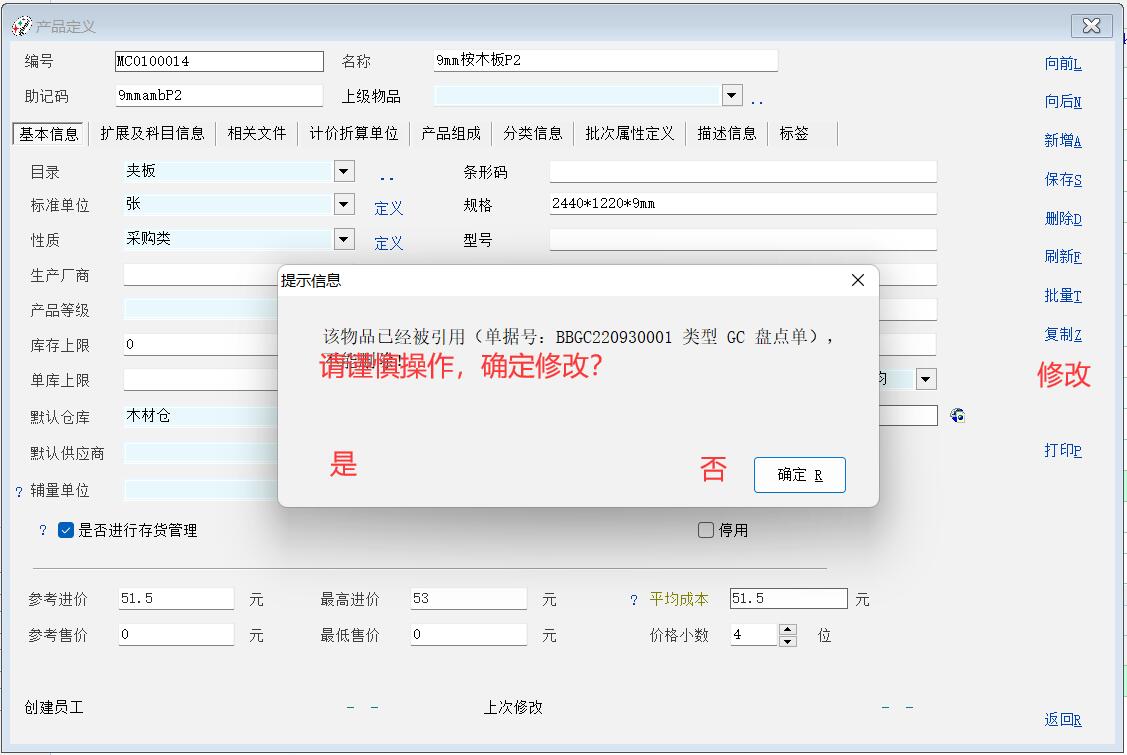The image size is (1127, 755).
Task: Close the 提示信息 dialog with the X
Action: click(857, 281)
